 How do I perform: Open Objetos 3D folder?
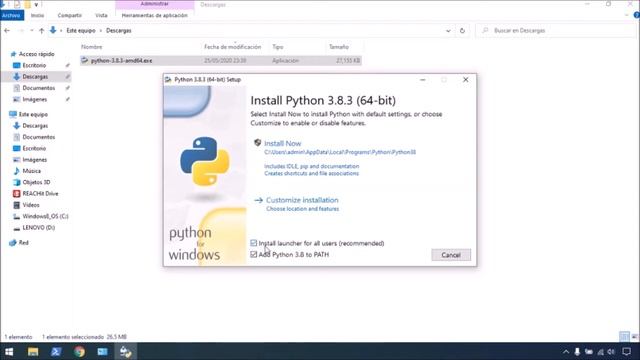click(x=36, y=182)
